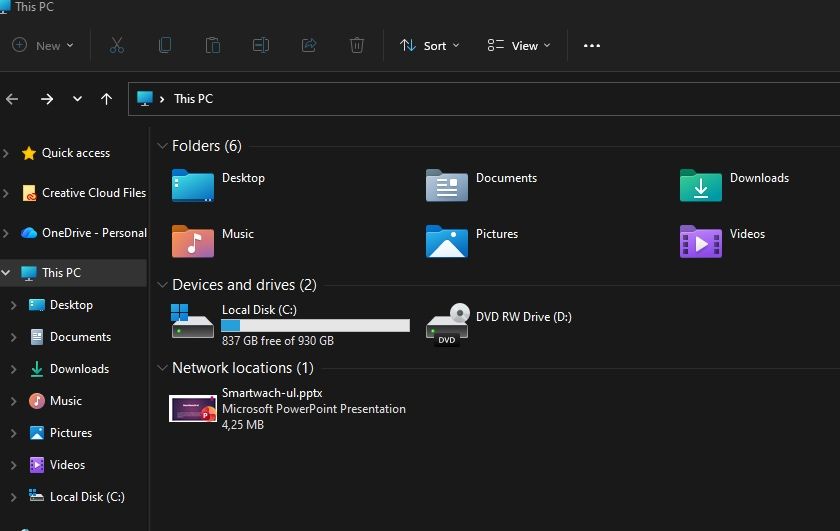Expand Quick access in sidebar
Screen dimensions: 840x531
click(6, 153)
